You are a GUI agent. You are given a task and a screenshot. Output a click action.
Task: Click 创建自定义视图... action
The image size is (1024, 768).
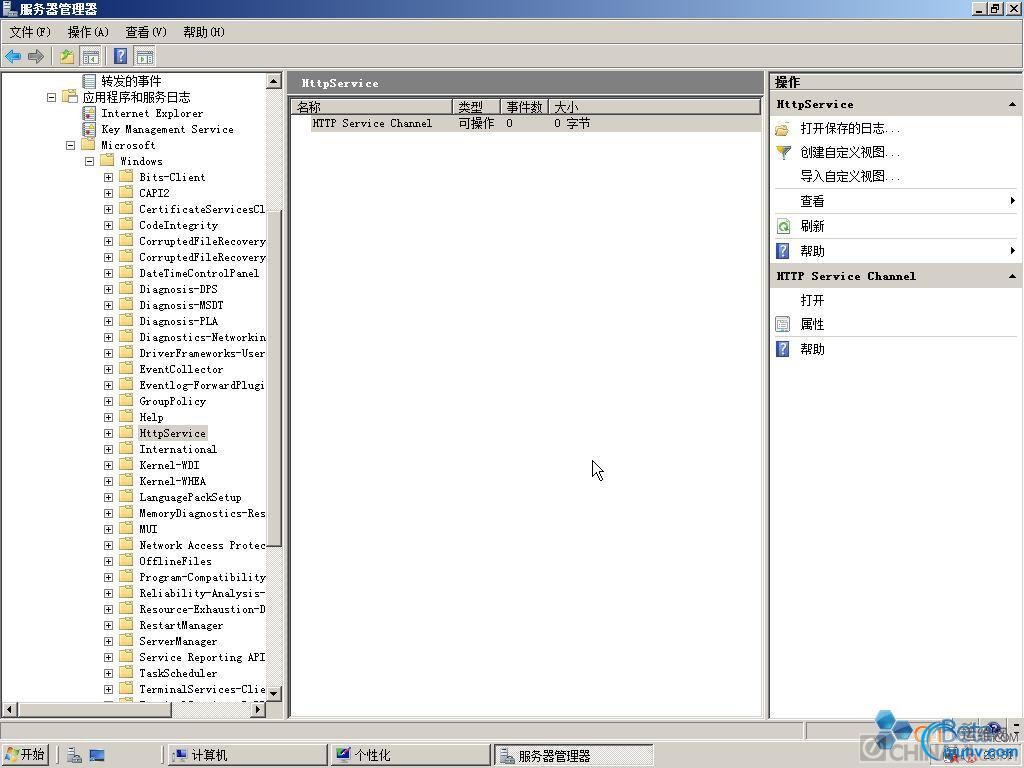pos(850,153)
